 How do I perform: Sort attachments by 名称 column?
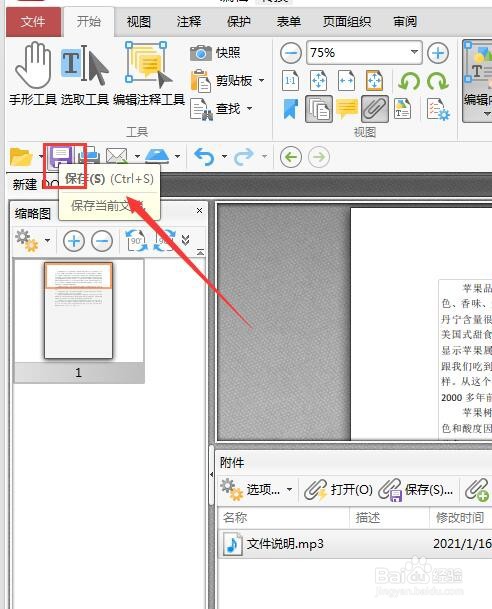283,518
